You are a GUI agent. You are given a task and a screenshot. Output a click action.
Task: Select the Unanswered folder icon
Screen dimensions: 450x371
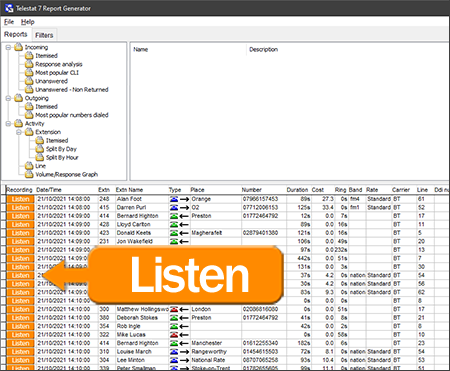click(29, 81)
